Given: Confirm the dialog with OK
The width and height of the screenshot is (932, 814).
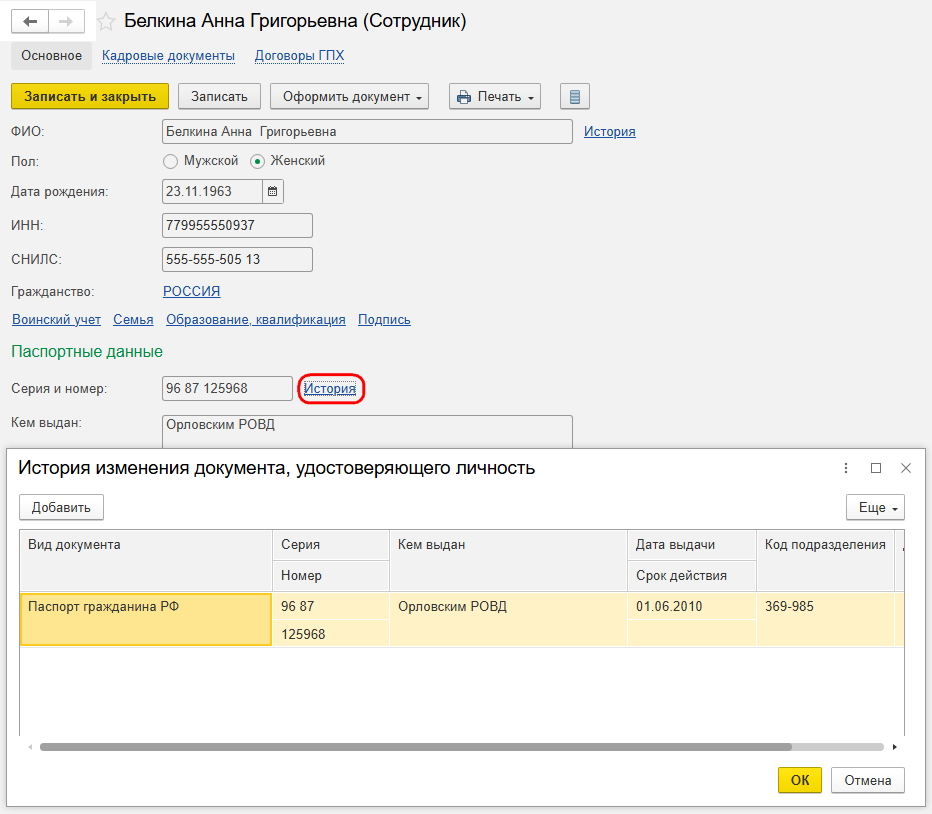Looking at the screenshot, I should pos(800,780).
